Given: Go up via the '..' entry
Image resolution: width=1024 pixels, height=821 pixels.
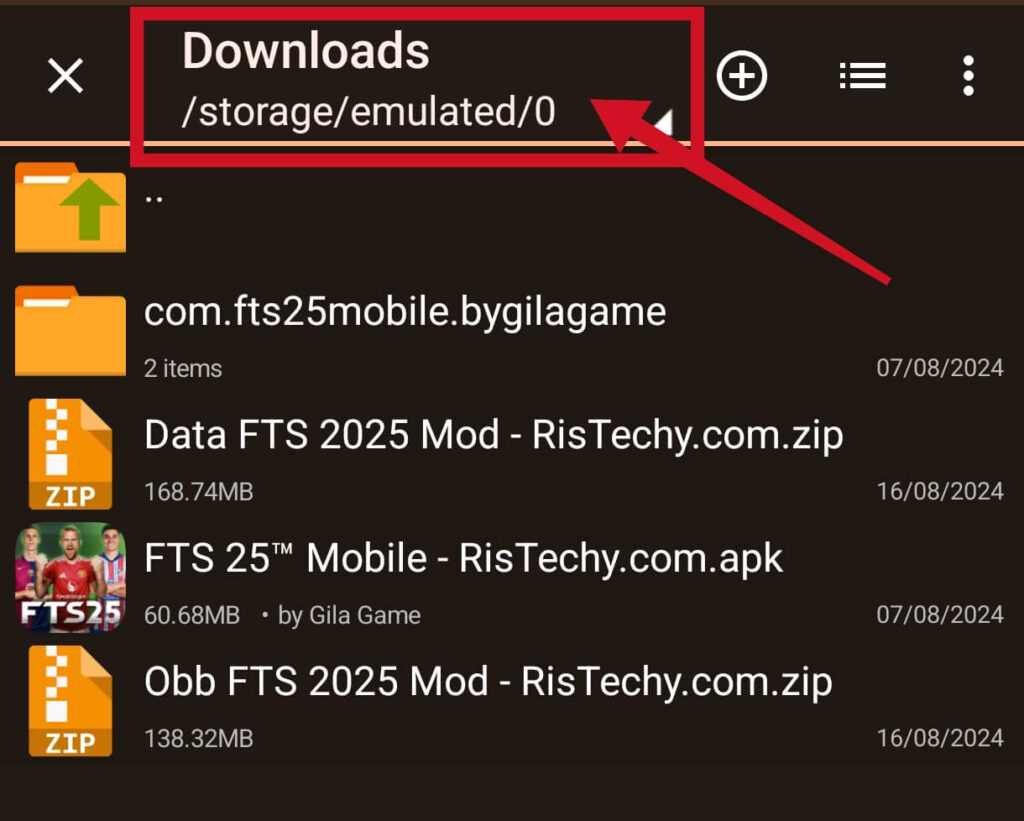Looking at the screenshot, I should click(x=154, y=199).
